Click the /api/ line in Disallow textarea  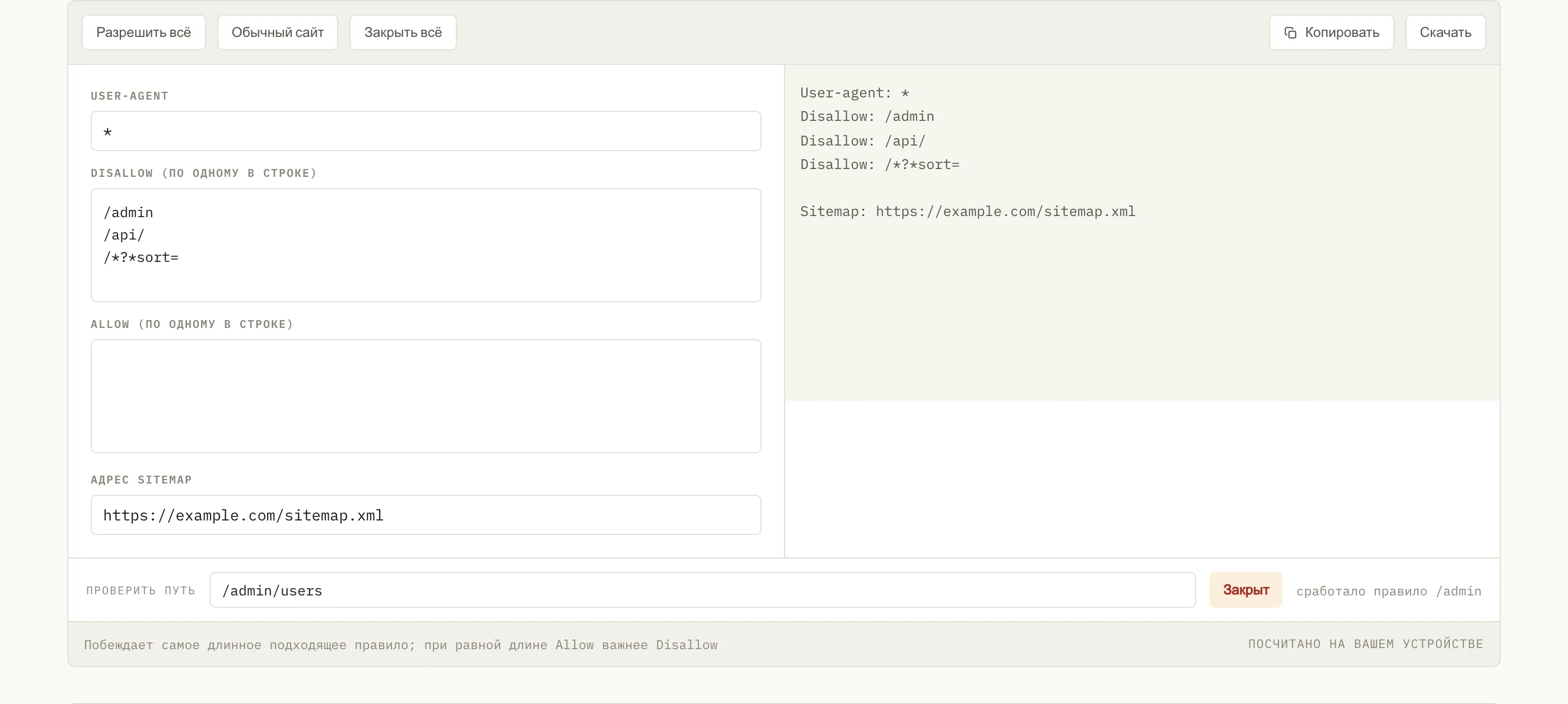[x=124, y=235]
